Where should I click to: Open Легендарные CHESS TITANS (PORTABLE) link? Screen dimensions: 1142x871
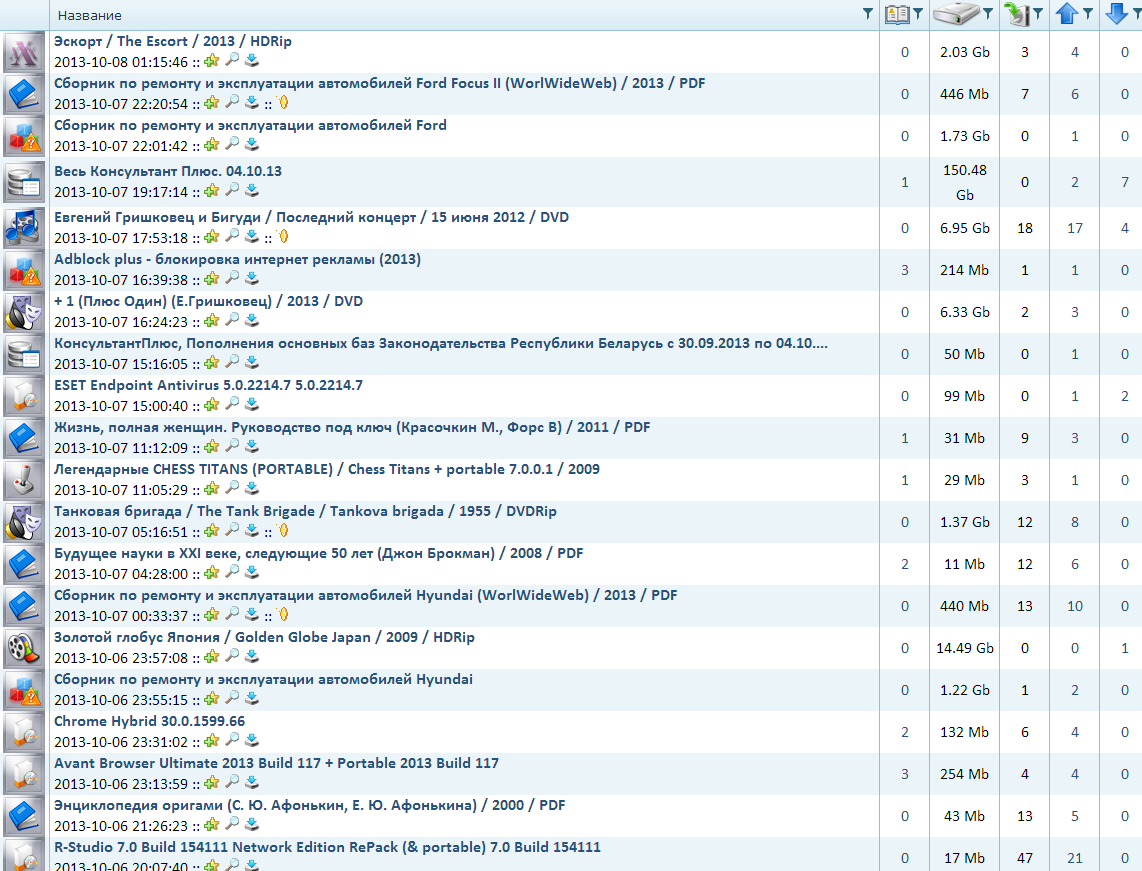coord(327,469)
